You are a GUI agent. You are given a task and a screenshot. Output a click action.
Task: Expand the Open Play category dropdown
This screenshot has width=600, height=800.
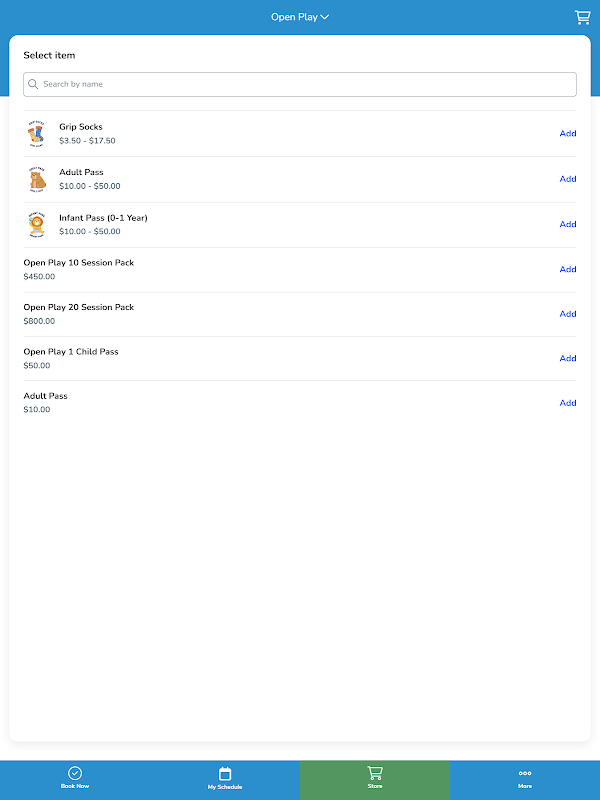(x=300, y=17)
